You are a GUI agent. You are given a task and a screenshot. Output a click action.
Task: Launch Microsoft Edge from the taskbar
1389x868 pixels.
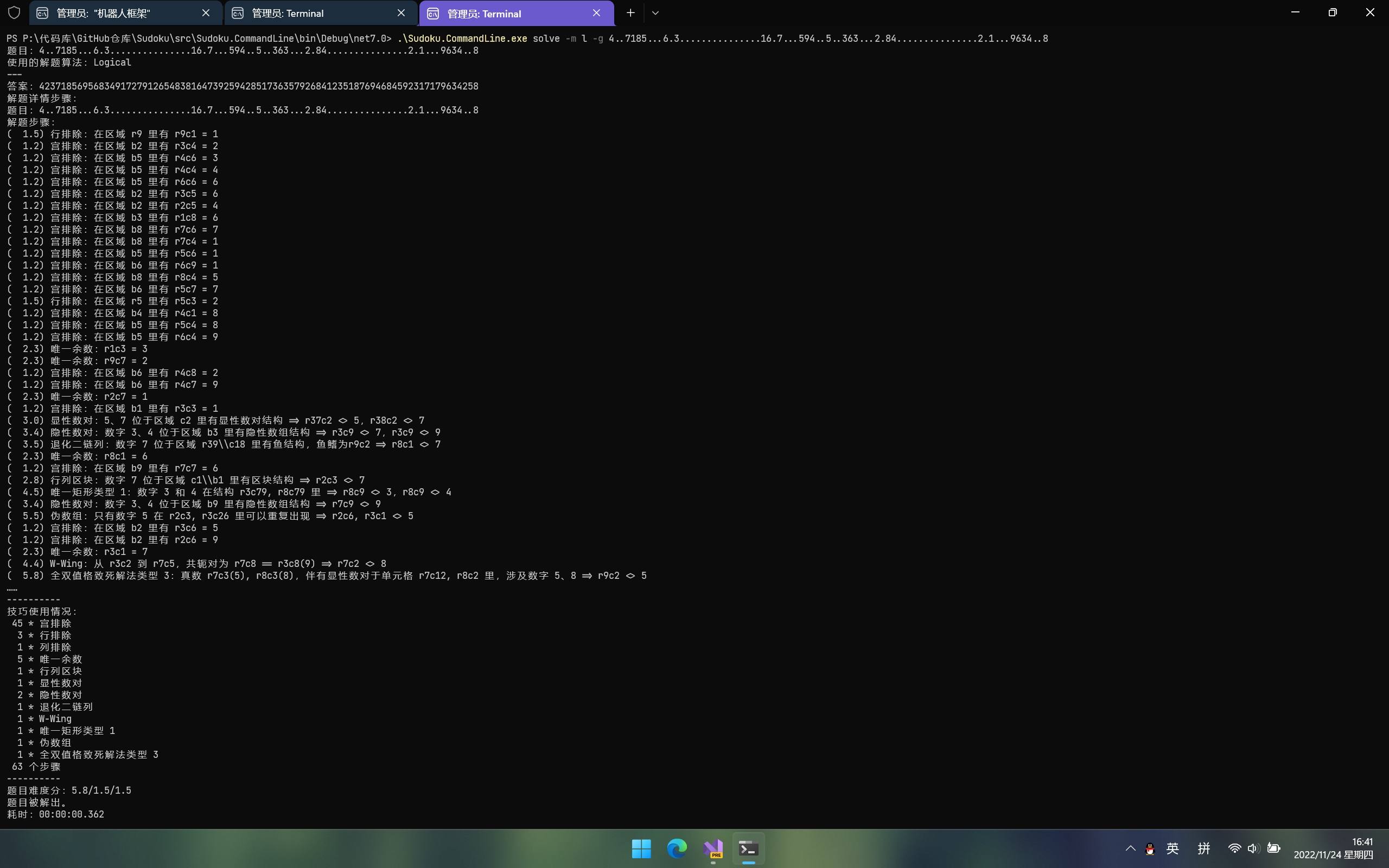coord(677,848)
